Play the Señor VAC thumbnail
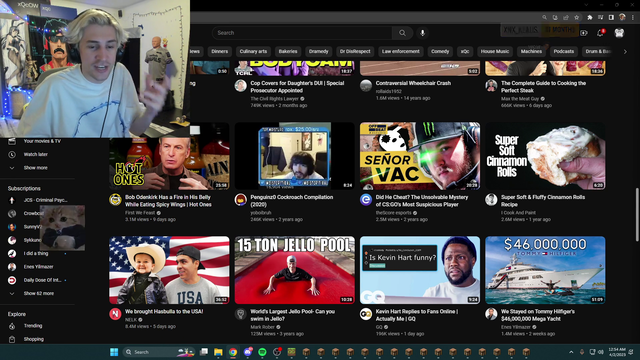Screen dimensions: 640x360 [x=420, y=156]
